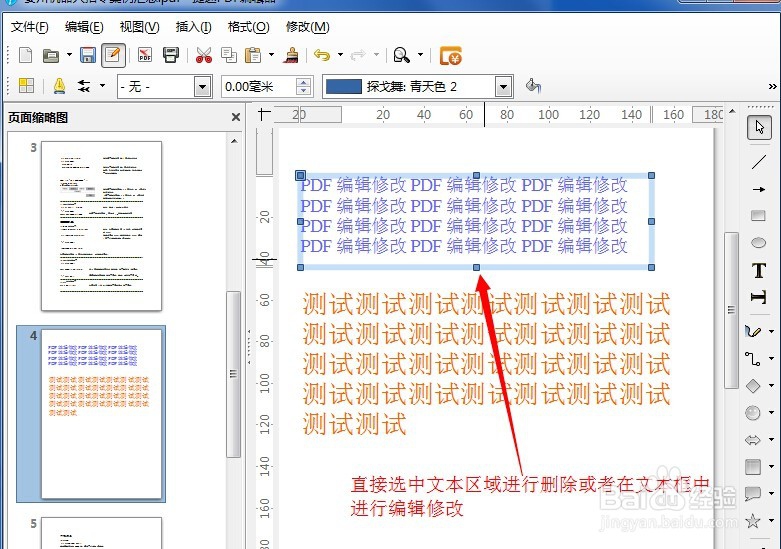Print the file with printer icon
The height and width of the screenshot is (549, 781).
[x=171, y=55]
